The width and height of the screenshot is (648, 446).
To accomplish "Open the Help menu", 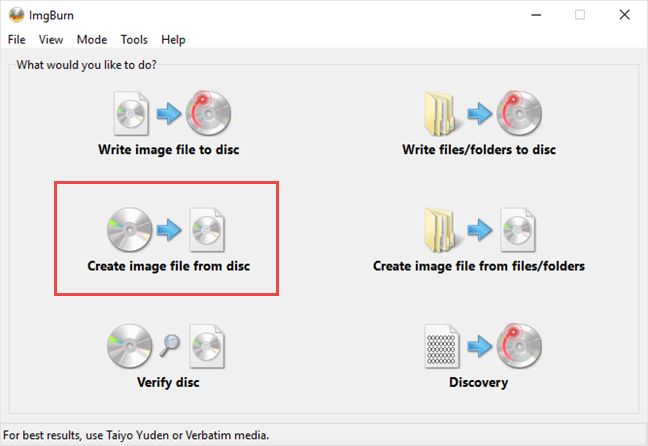I will click(173, 40).
